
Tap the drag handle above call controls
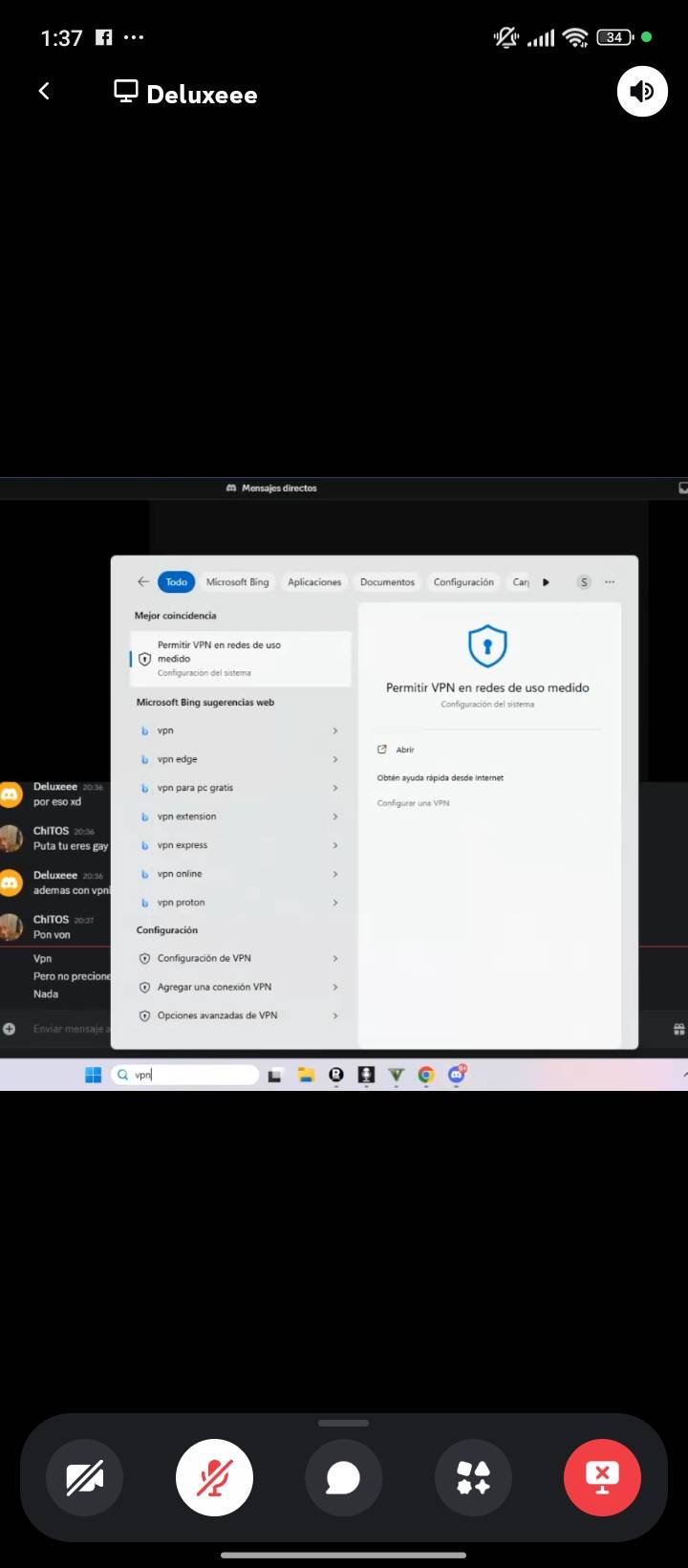tap(343, 1423)
